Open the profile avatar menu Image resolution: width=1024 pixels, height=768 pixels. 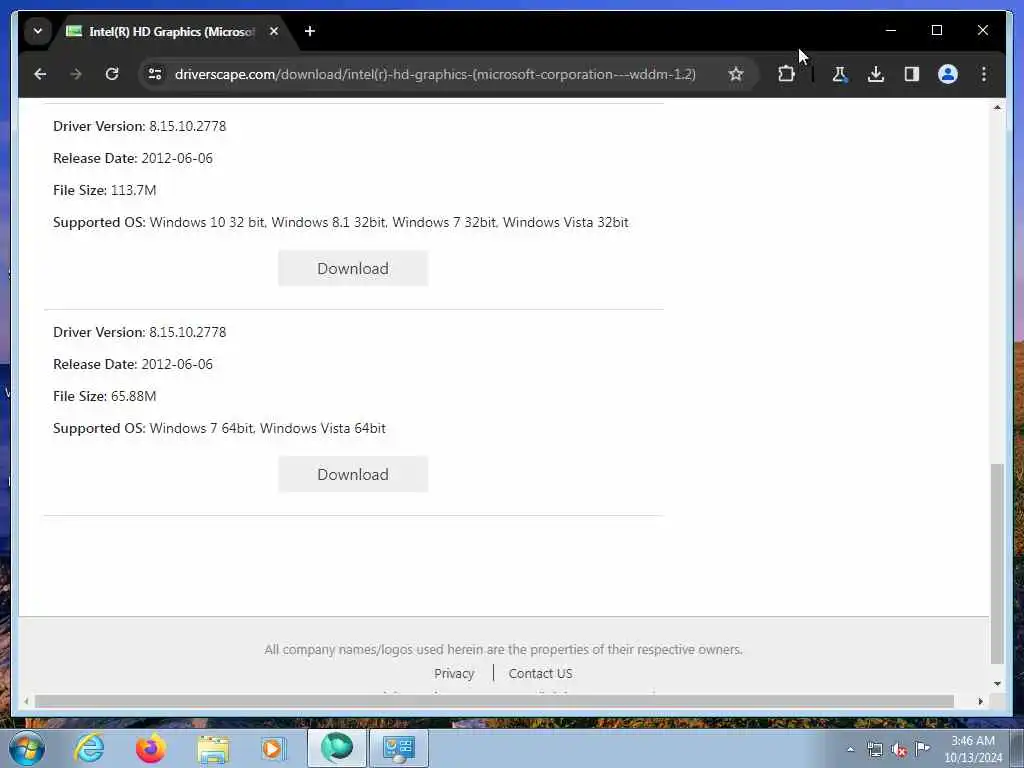[x=948, y=74]
